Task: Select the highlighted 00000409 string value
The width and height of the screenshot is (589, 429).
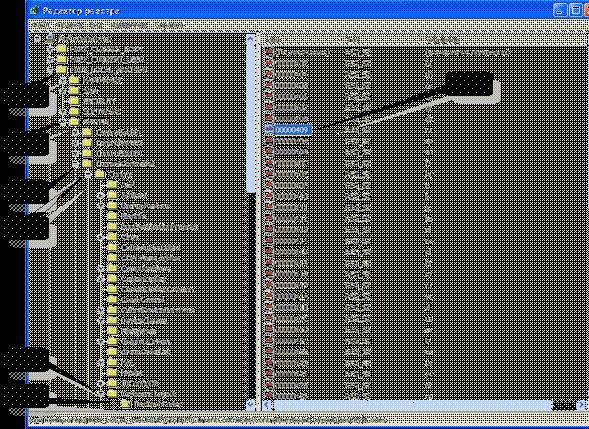Action: point(293,130)
